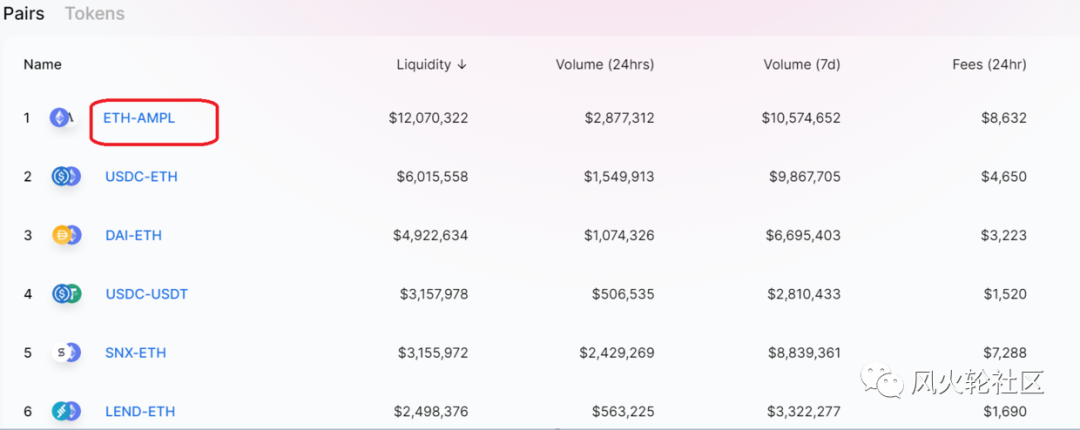Open the ETH-AMPL pair link
Viewport: 1080px width, 430px height.
point(139,118)
